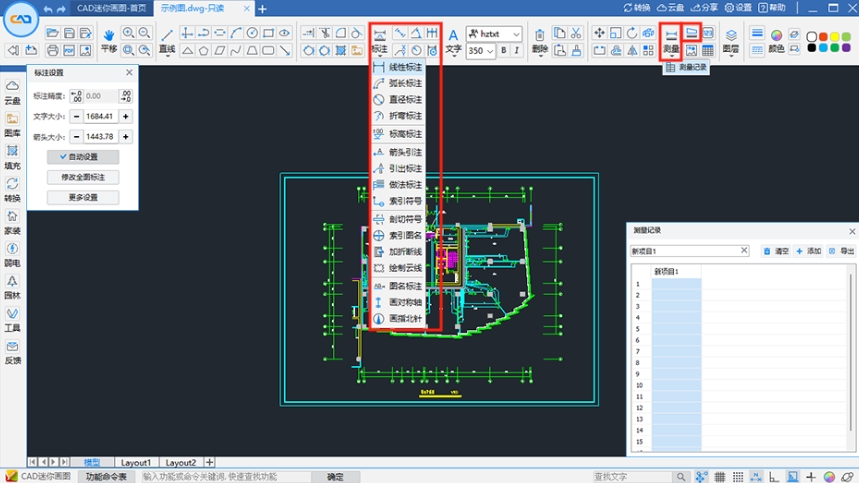Click the 更多设置 button
The height and width of the screenshot is (483, 859).
[83, 197]
